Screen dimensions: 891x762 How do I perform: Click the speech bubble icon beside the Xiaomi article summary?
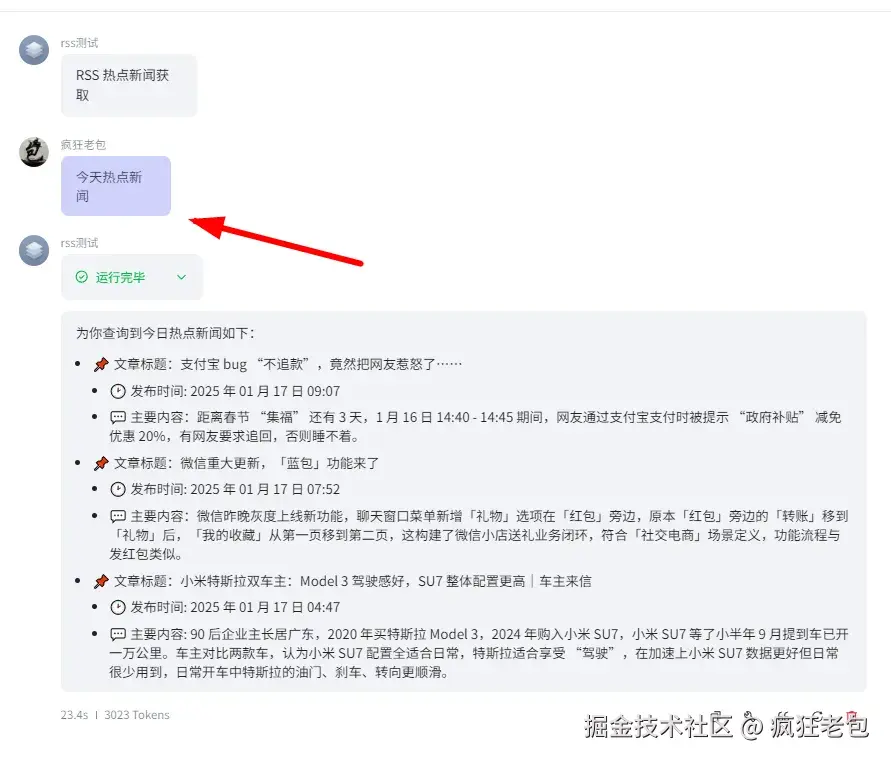118,632
